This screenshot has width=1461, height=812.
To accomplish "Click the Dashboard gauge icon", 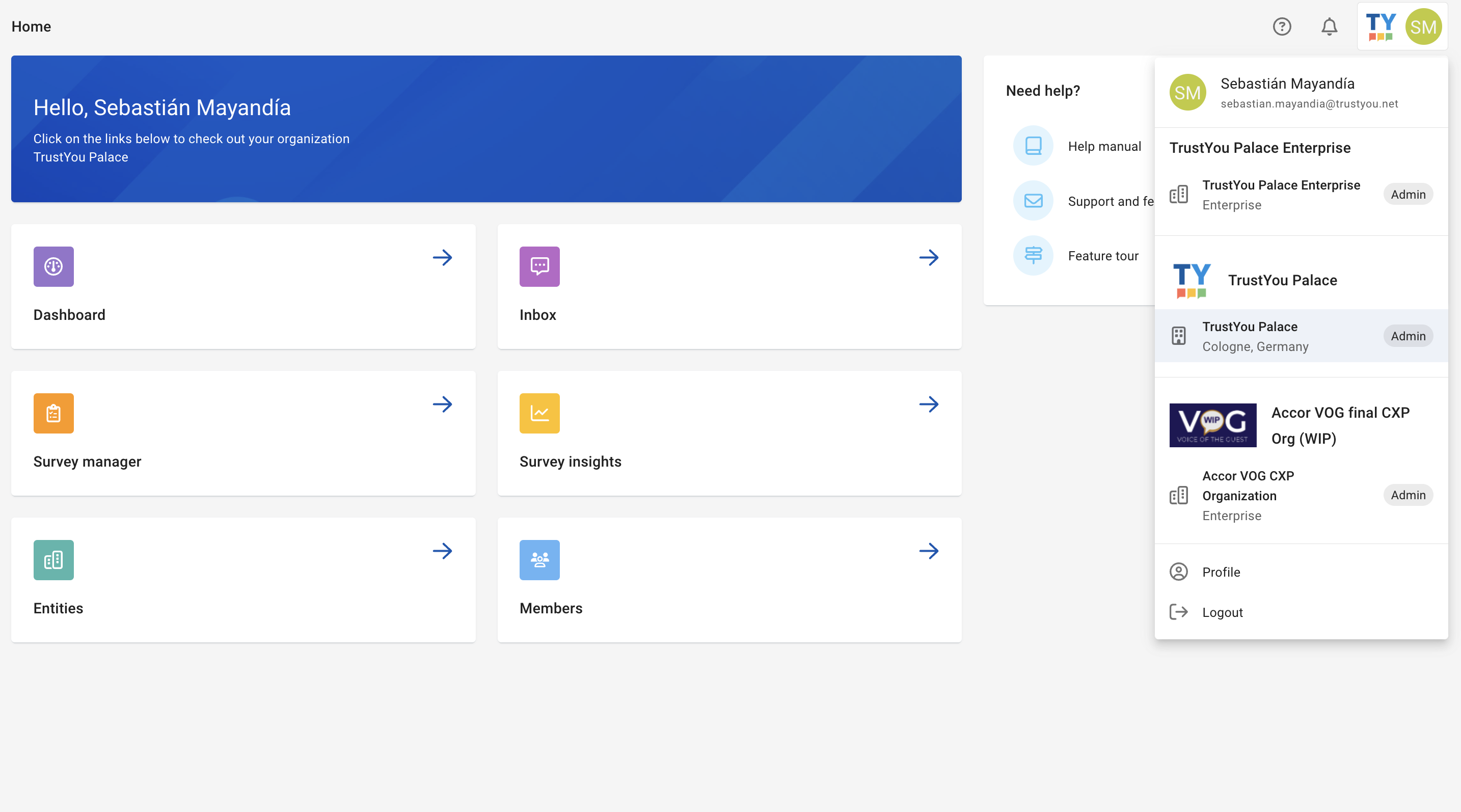I will [x=53, y=266].
